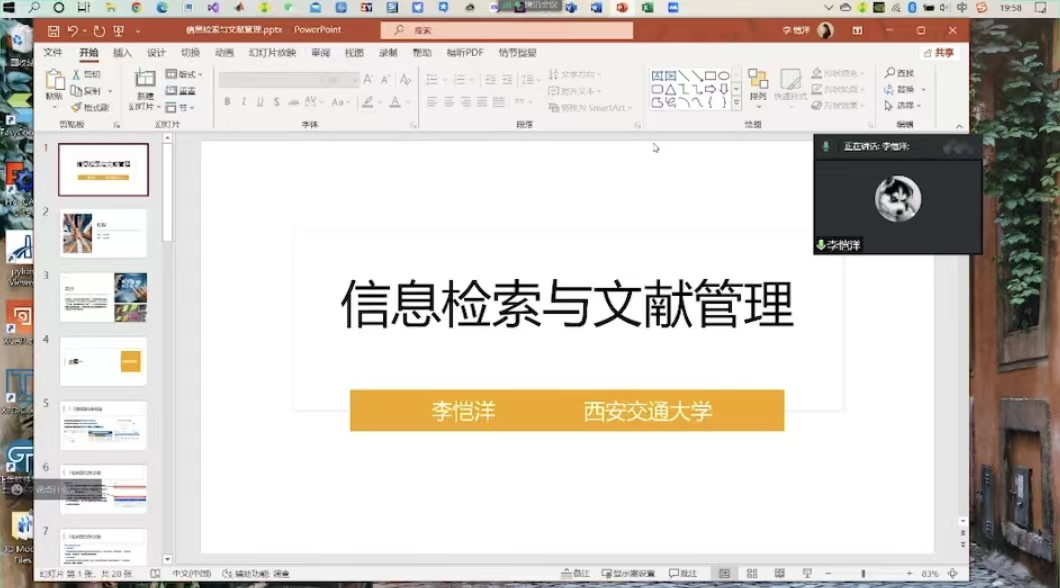The height and width of the screenshot is (588, 1060).
Task: Select the oval shape in the gallery
Action: click(724, 76)
